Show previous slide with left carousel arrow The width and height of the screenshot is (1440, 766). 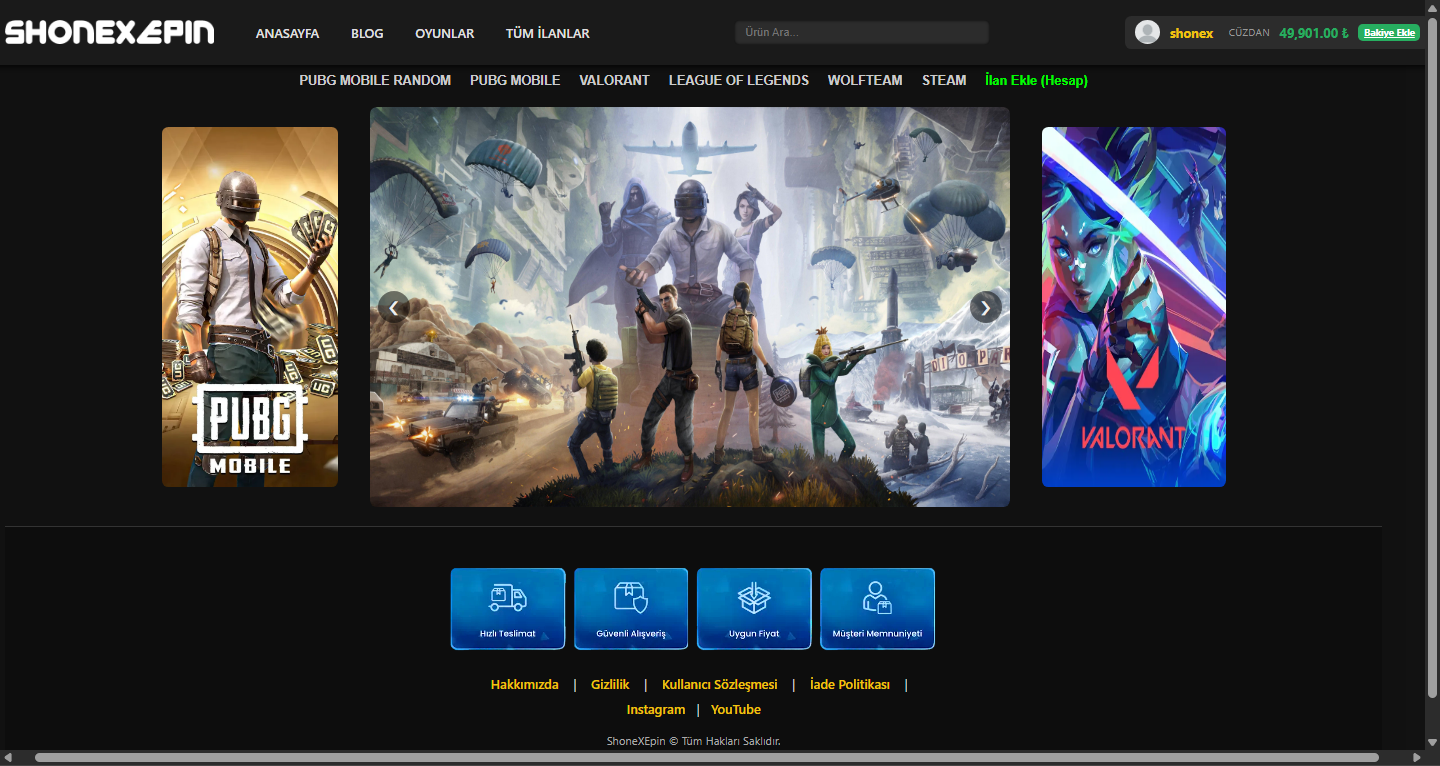pos(394,307)
